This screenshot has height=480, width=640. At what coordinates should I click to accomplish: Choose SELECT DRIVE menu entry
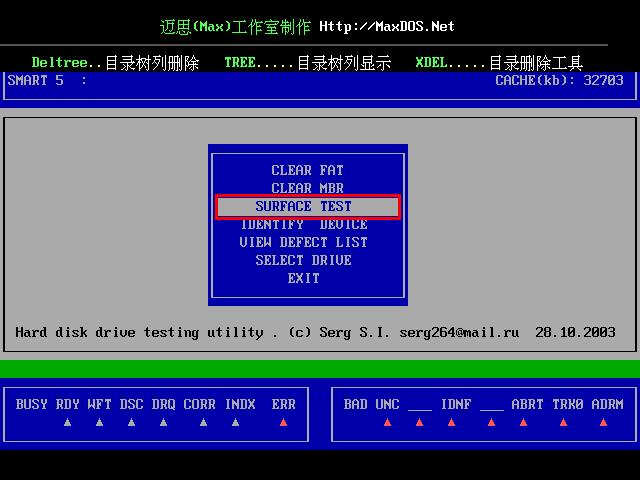pos(303,260)
